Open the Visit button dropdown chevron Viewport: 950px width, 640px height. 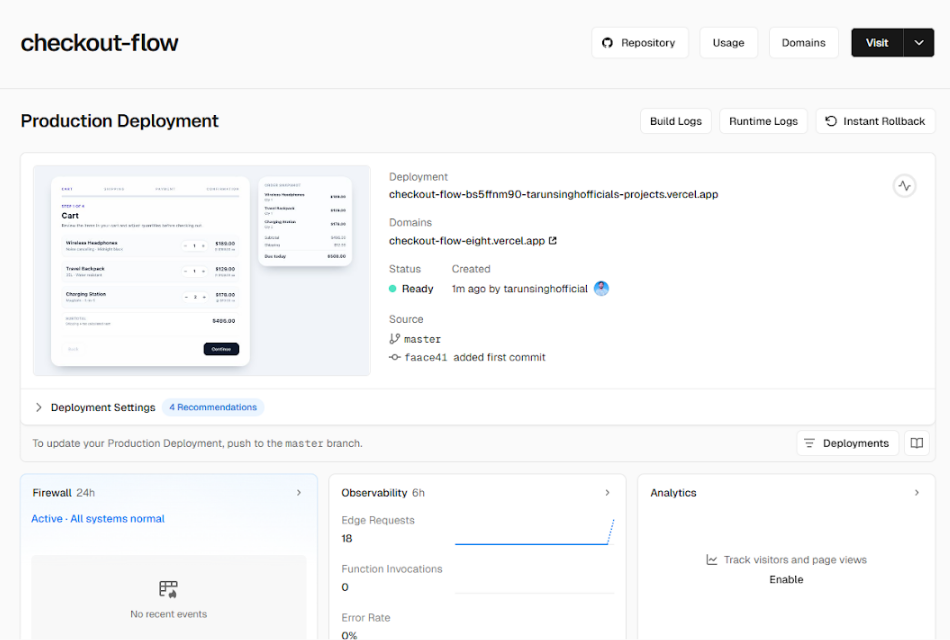pos(917,42)
